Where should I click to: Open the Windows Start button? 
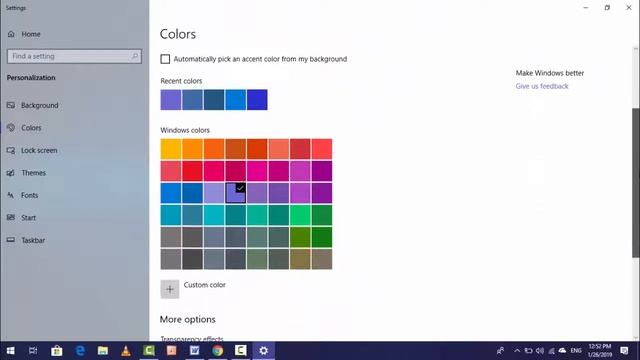point(11,351)
